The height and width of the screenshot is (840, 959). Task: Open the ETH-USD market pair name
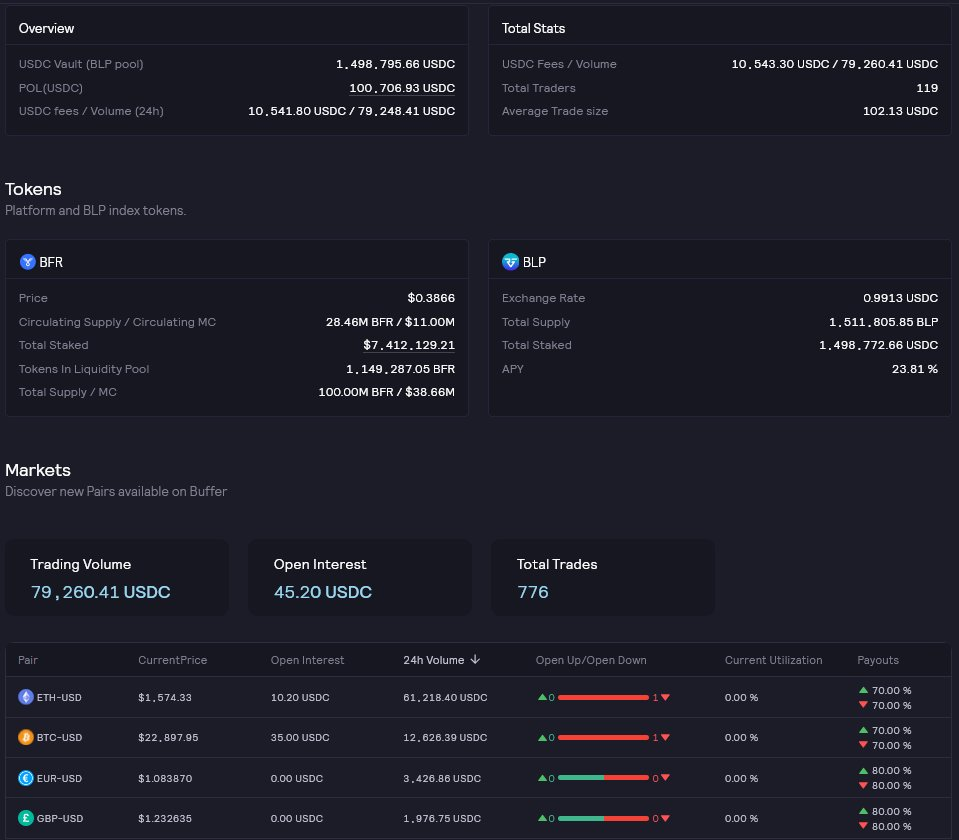click(59, 697)
